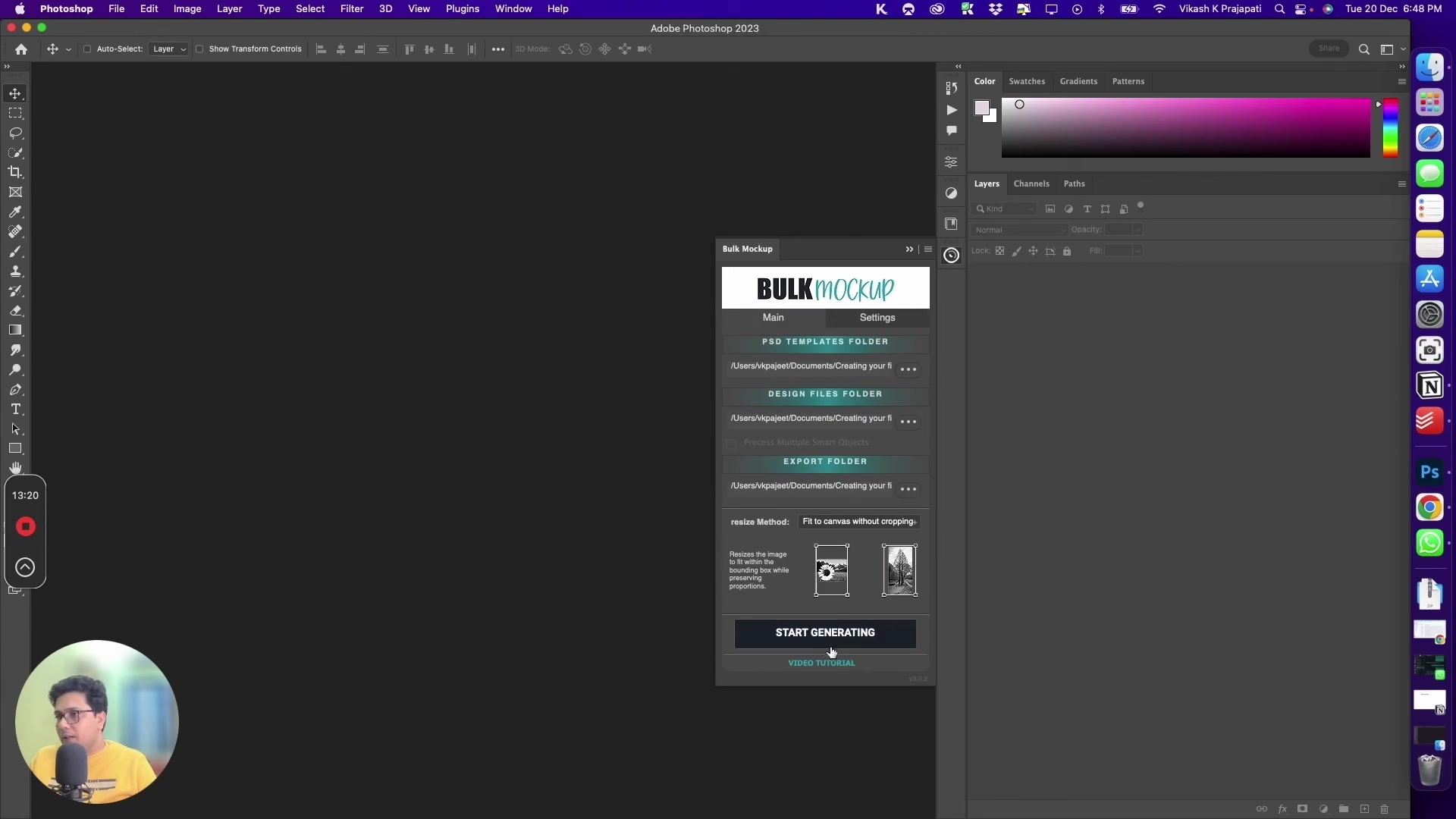Viewport: 1456px width, 819px height.
Task: Choose the Eyedropper tool
Action: [15, 212]
